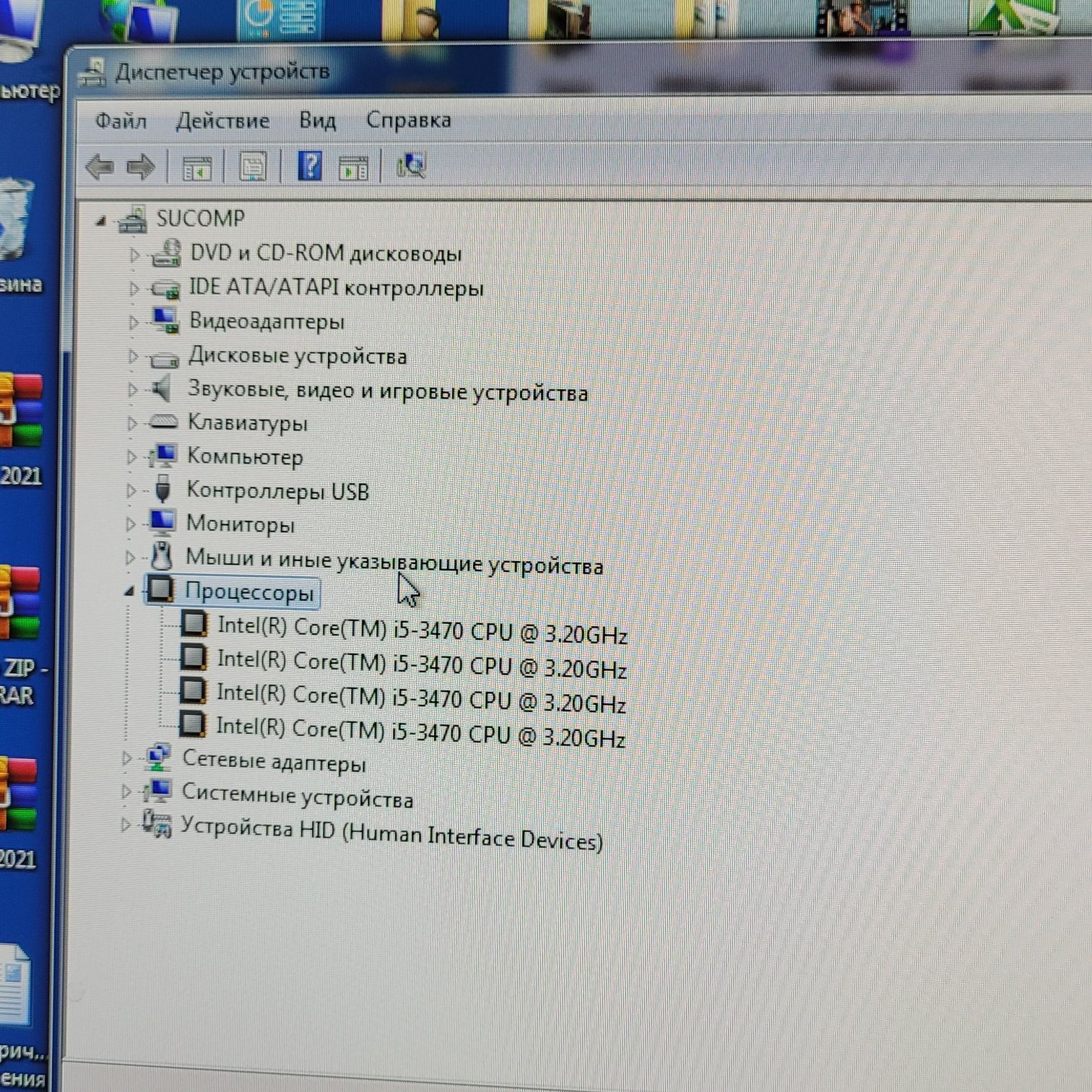This screenshot has width=1092, height=1092.
Task: Expand the Сетевые адаптеры node
Action: [126, 758]
